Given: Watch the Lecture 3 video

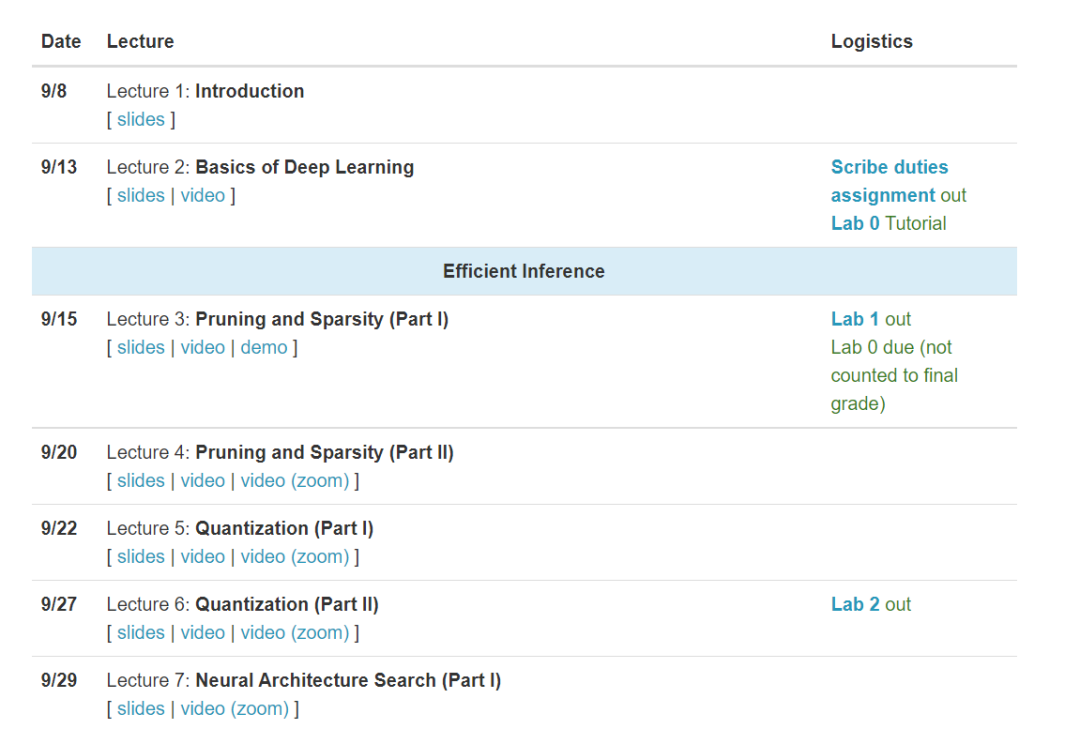Looking at the screenshot, I should click(202, 347).
